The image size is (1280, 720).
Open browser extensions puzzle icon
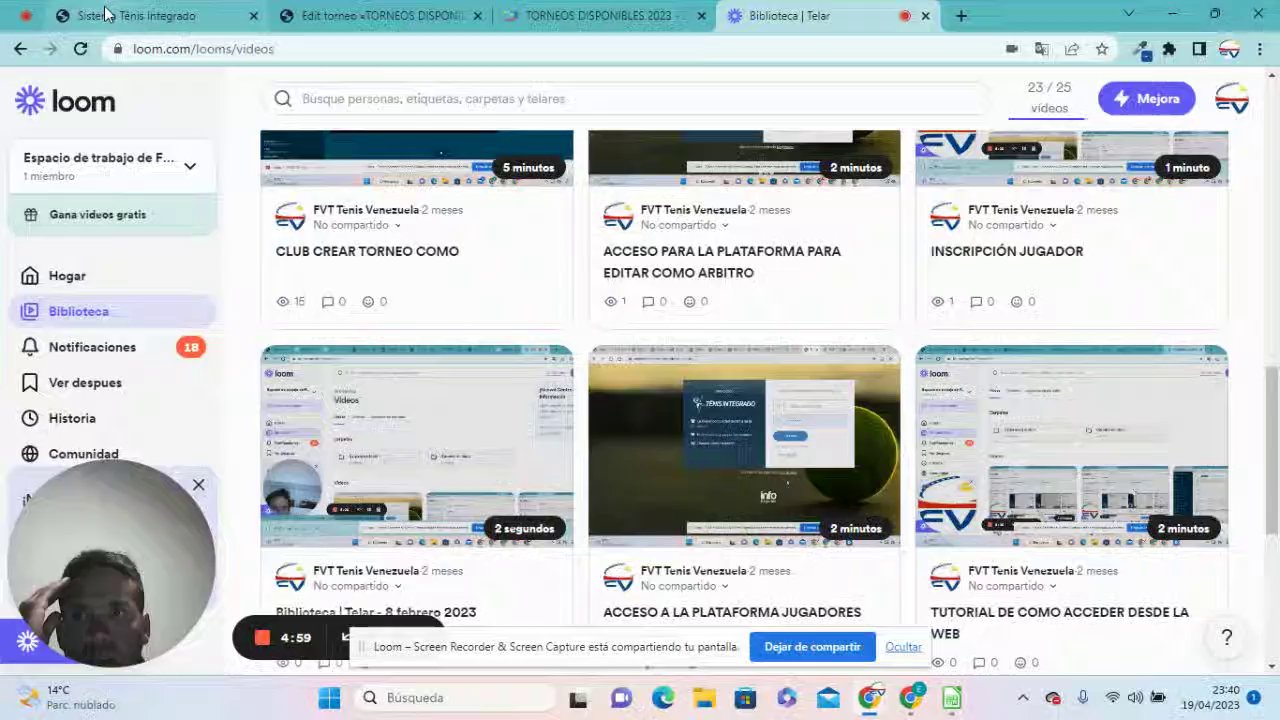tap(1169, 49)
